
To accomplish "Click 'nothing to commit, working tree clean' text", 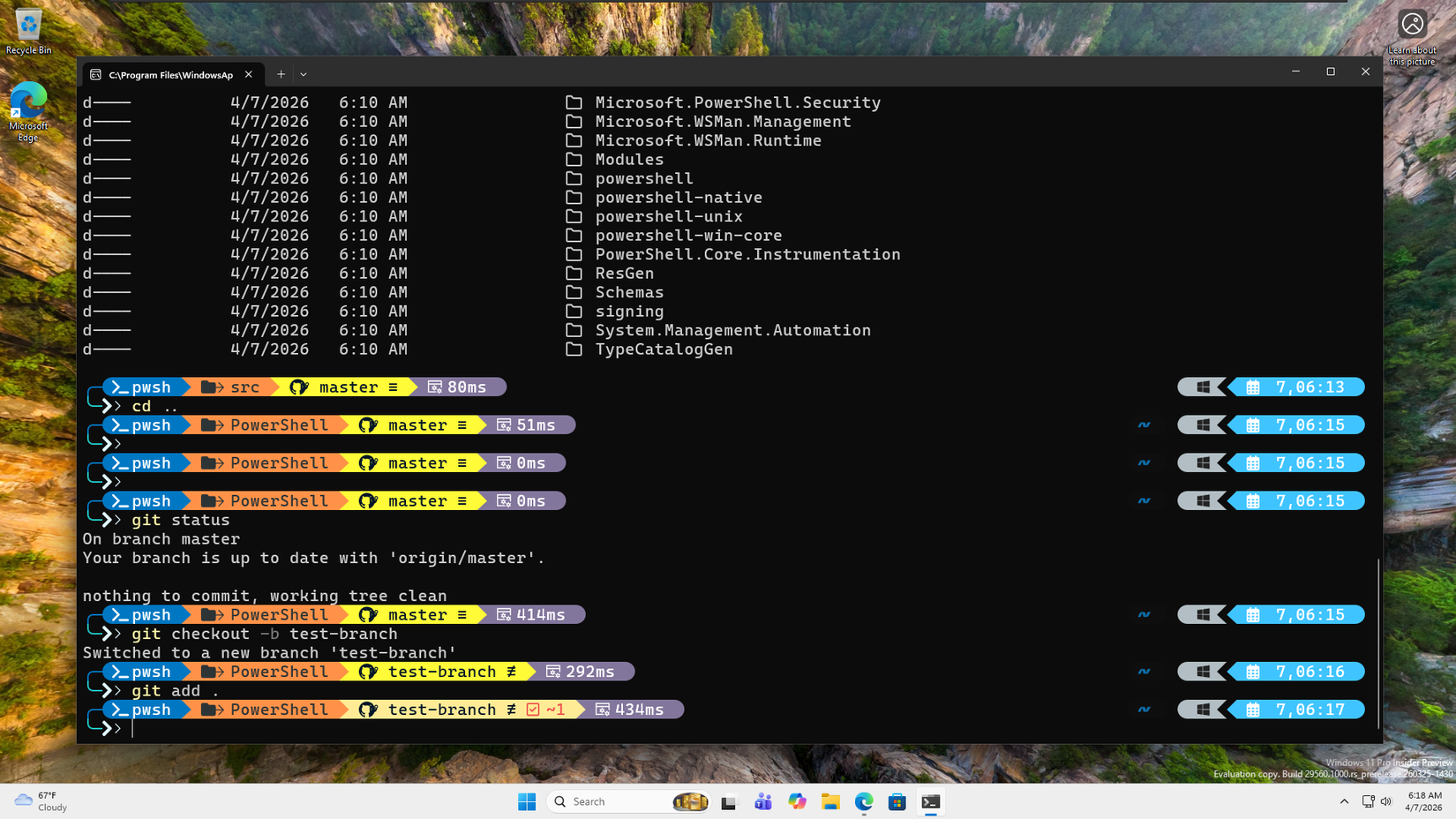I will [265, 596].
